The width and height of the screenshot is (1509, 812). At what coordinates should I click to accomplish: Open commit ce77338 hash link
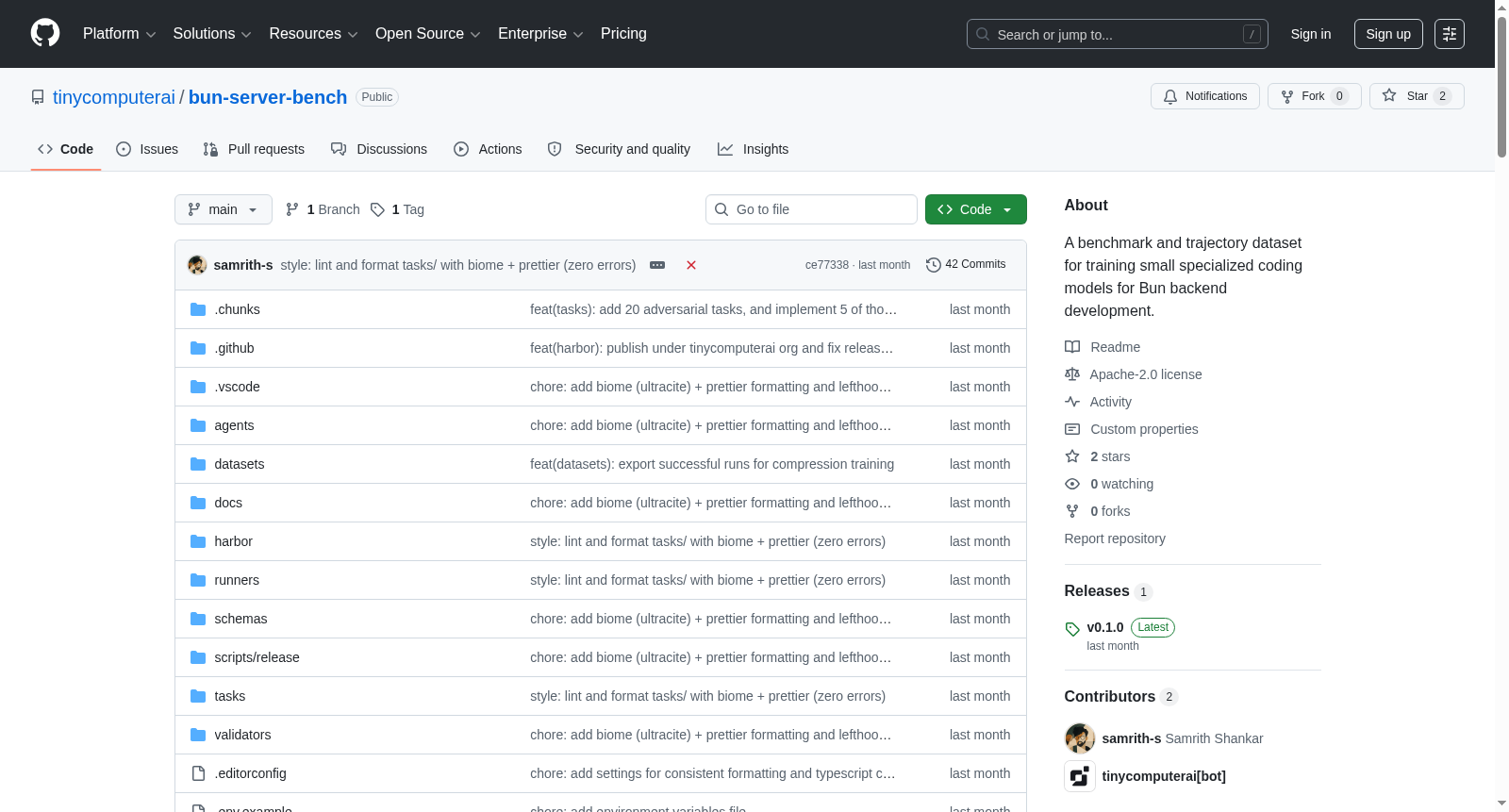click(827, 265)
